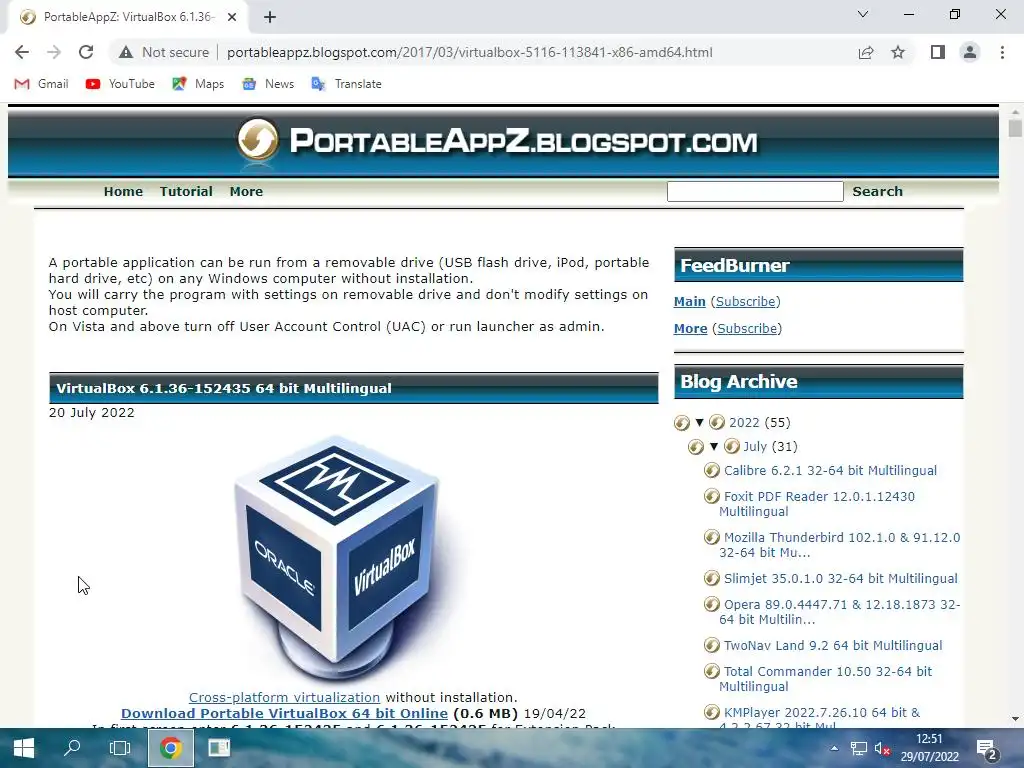Collapse the July archive triangle
The image size is (1024, 768).
(714, 447)
